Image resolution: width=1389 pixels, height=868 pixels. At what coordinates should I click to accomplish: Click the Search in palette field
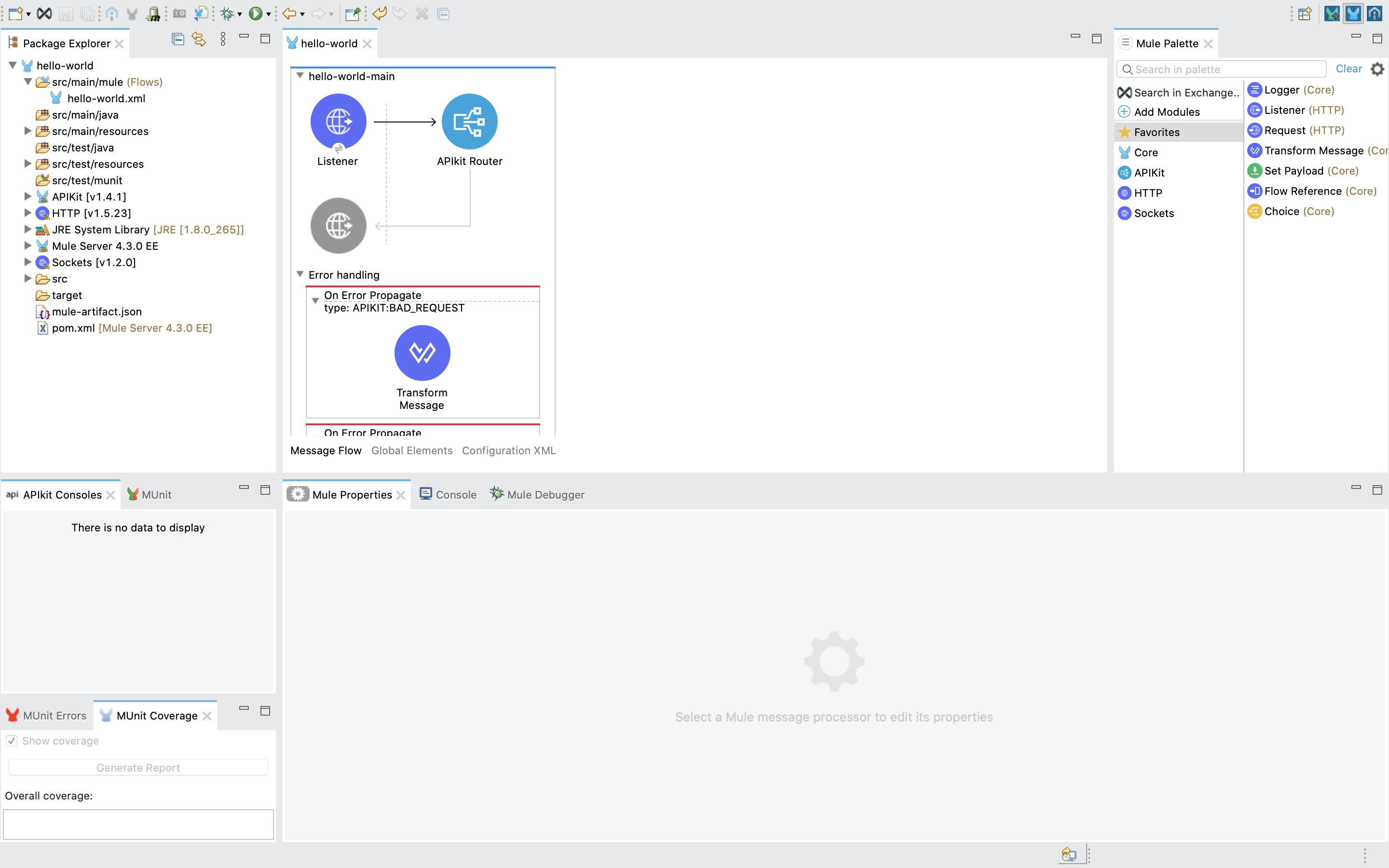pos(1221,69)
